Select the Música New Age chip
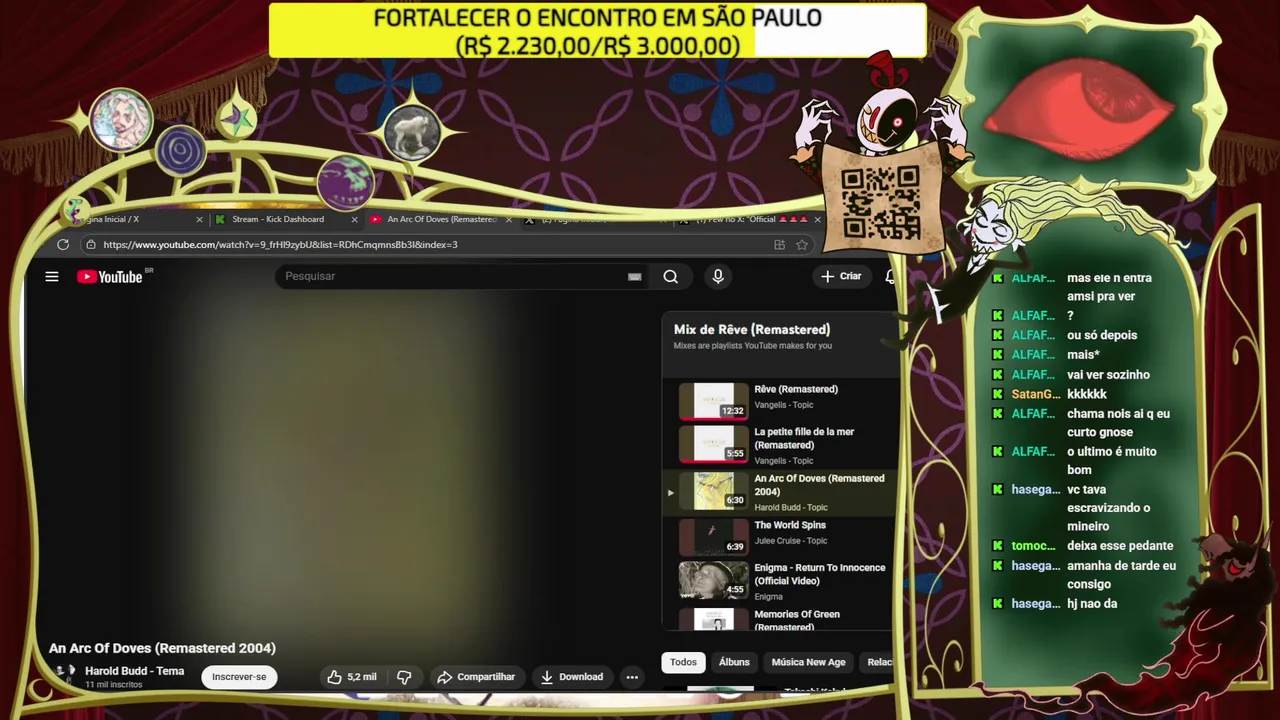This screenshot has width=1280, height=720. [808, 662]
